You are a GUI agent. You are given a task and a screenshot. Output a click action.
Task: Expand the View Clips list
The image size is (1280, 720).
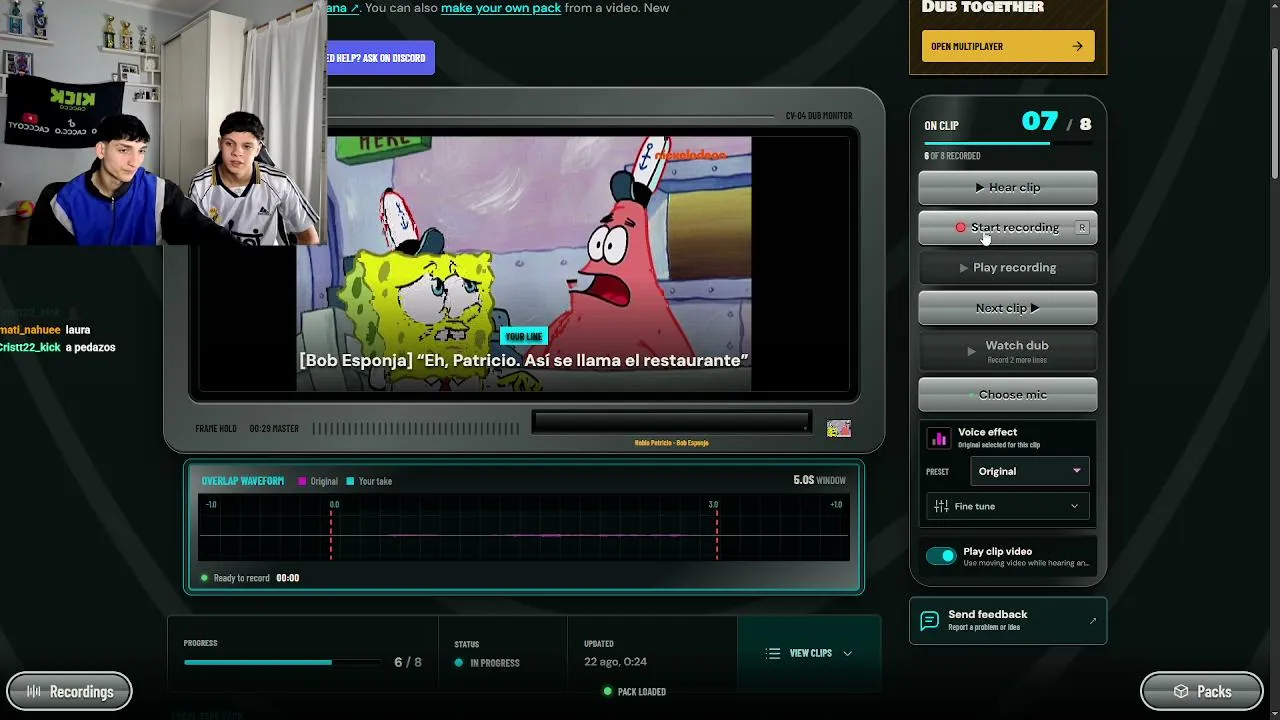pos(810,653)
